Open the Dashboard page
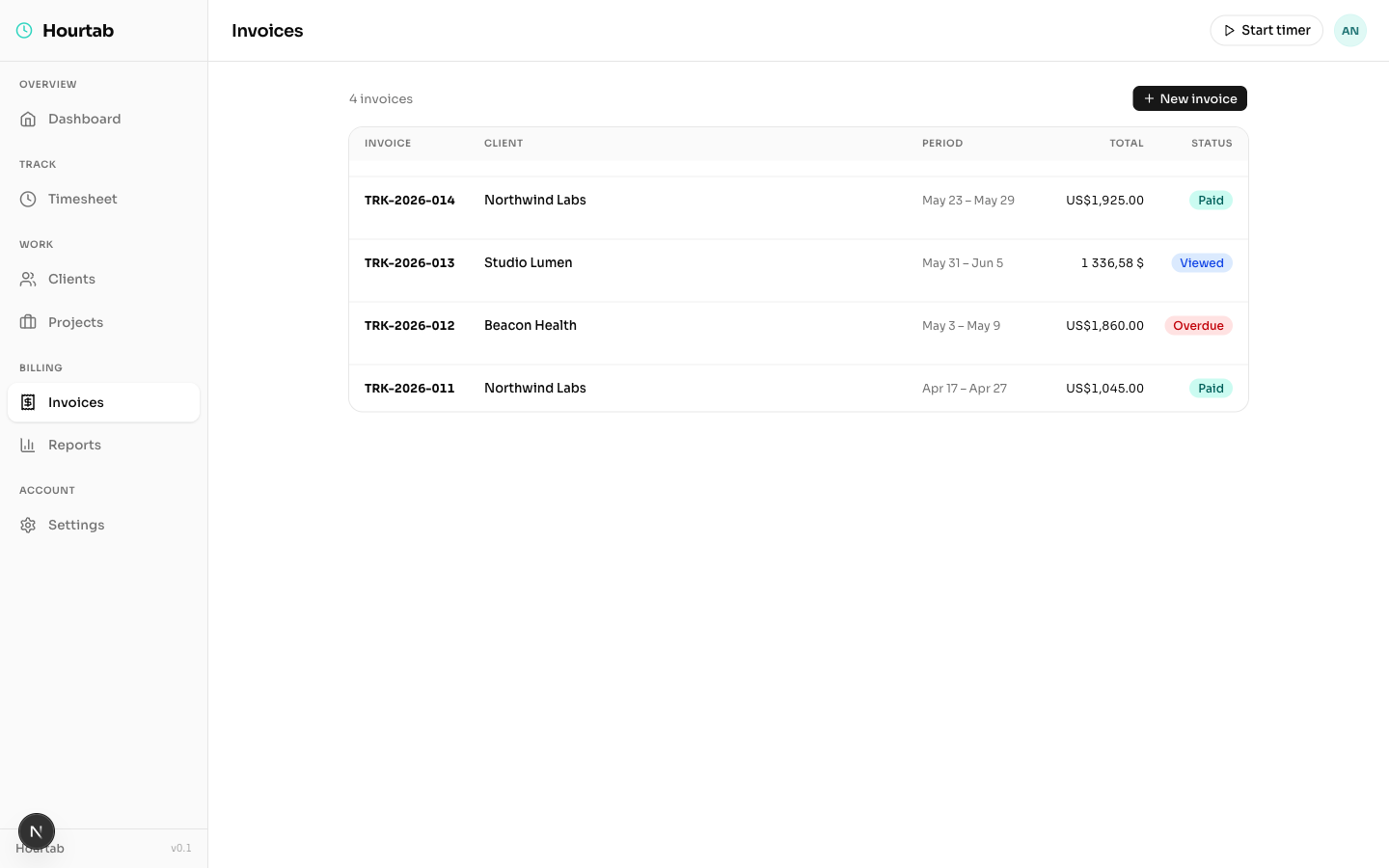 (x=103, y=120)
